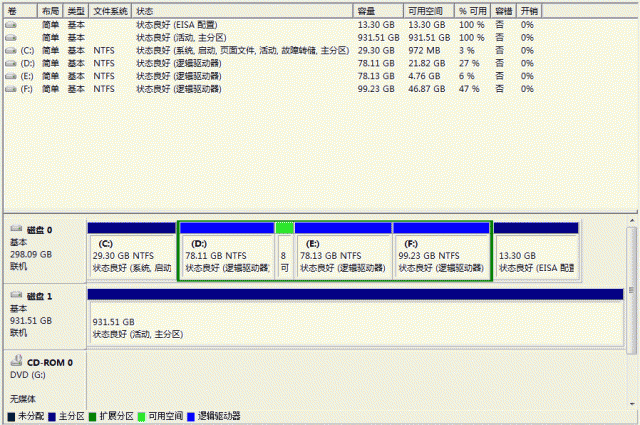Click the disk pane vertical scrollbar thumb
The image size is (640, 425).
point(632,290)
